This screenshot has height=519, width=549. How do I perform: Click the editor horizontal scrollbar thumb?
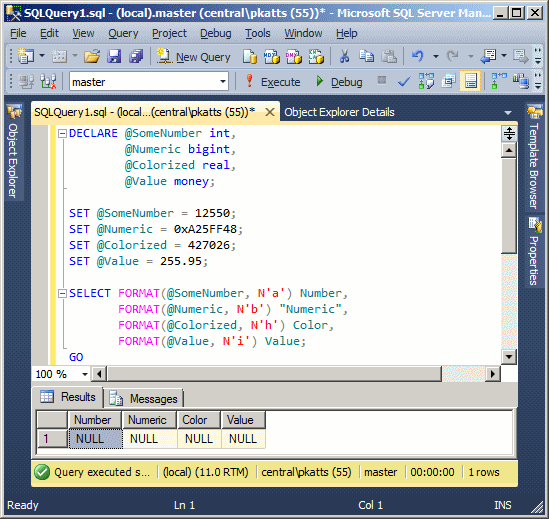tap(274, 374)
